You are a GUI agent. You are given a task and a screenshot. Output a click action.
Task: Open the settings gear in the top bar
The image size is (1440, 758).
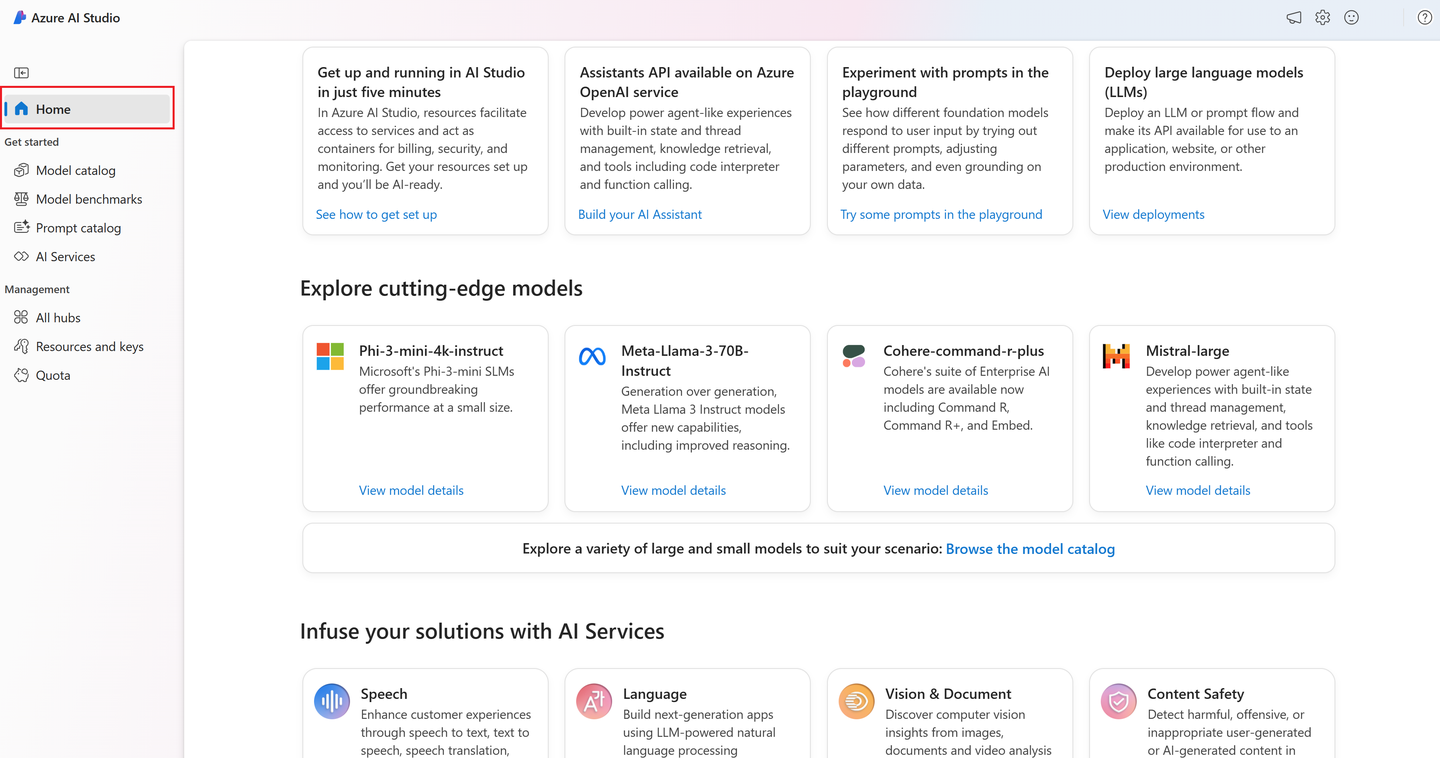1322,17
